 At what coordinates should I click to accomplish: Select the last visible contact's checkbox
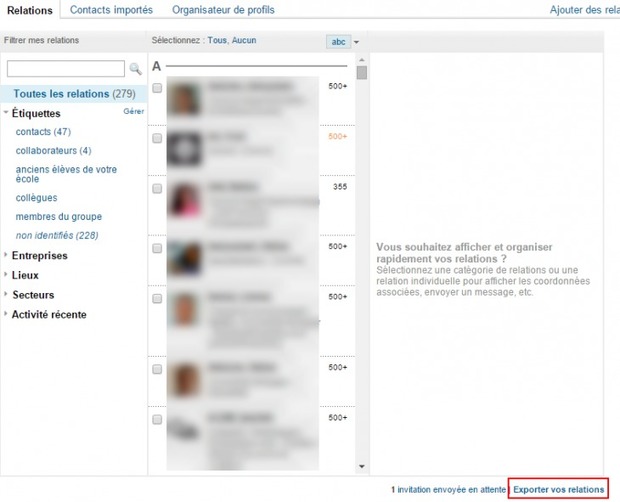[157, 420]
